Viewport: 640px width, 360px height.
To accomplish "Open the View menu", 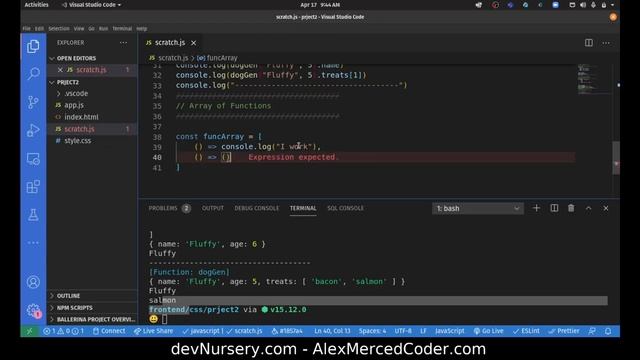I will pos(79,29).
